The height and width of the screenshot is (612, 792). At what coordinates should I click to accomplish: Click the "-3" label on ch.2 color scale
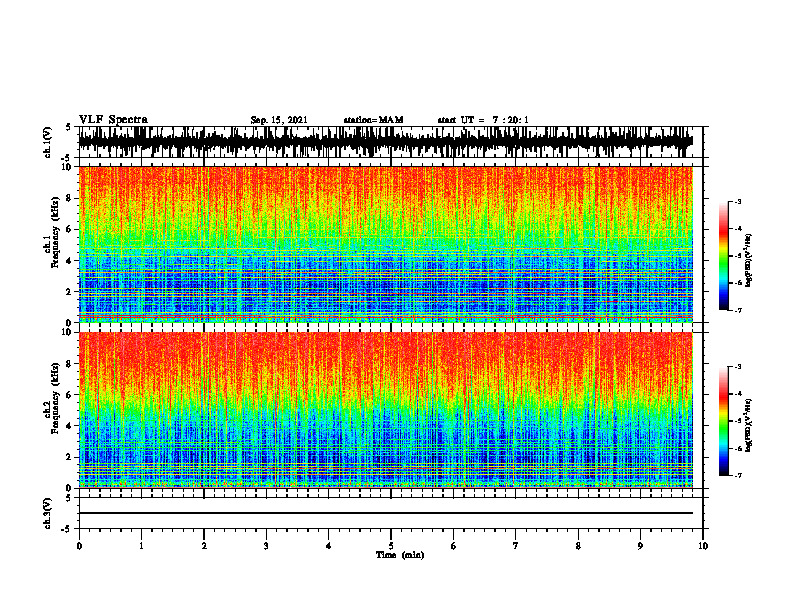738,367
